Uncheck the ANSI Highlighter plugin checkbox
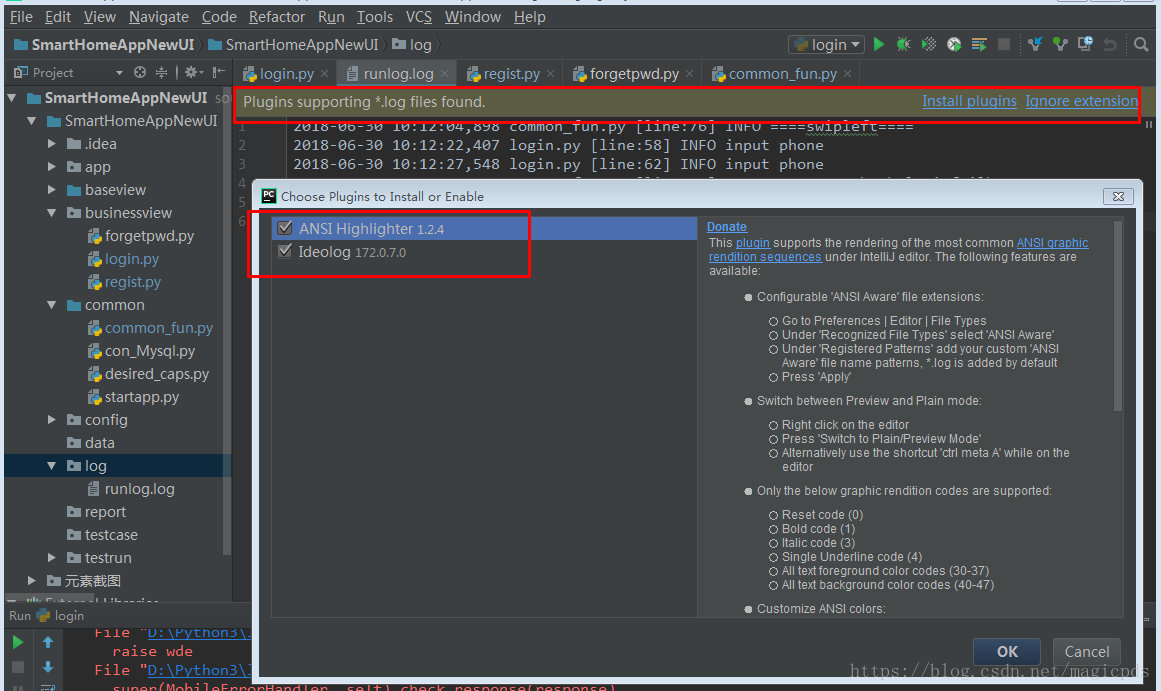This screenshot has width=1161, height=691. click(285, 228)
